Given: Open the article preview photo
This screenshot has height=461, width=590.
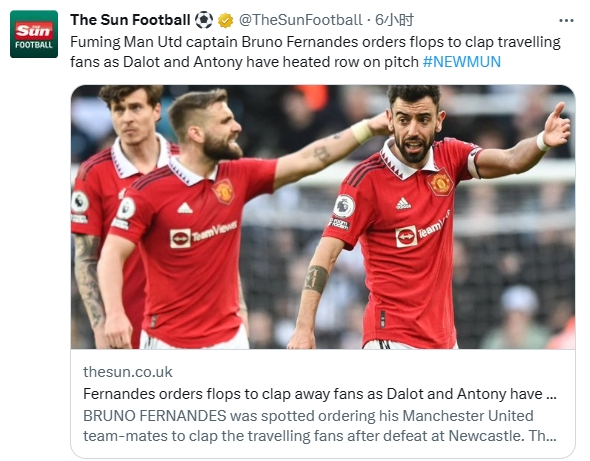Looking at the screenshot, I should [x=323, y=217].
